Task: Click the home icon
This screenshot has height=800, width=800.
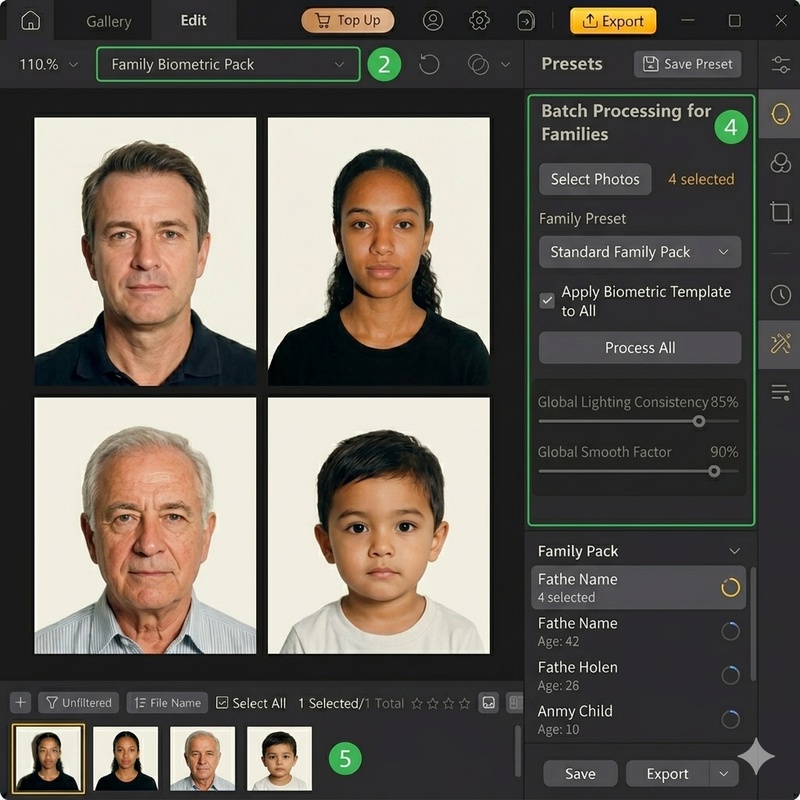Action: [31, 20]
